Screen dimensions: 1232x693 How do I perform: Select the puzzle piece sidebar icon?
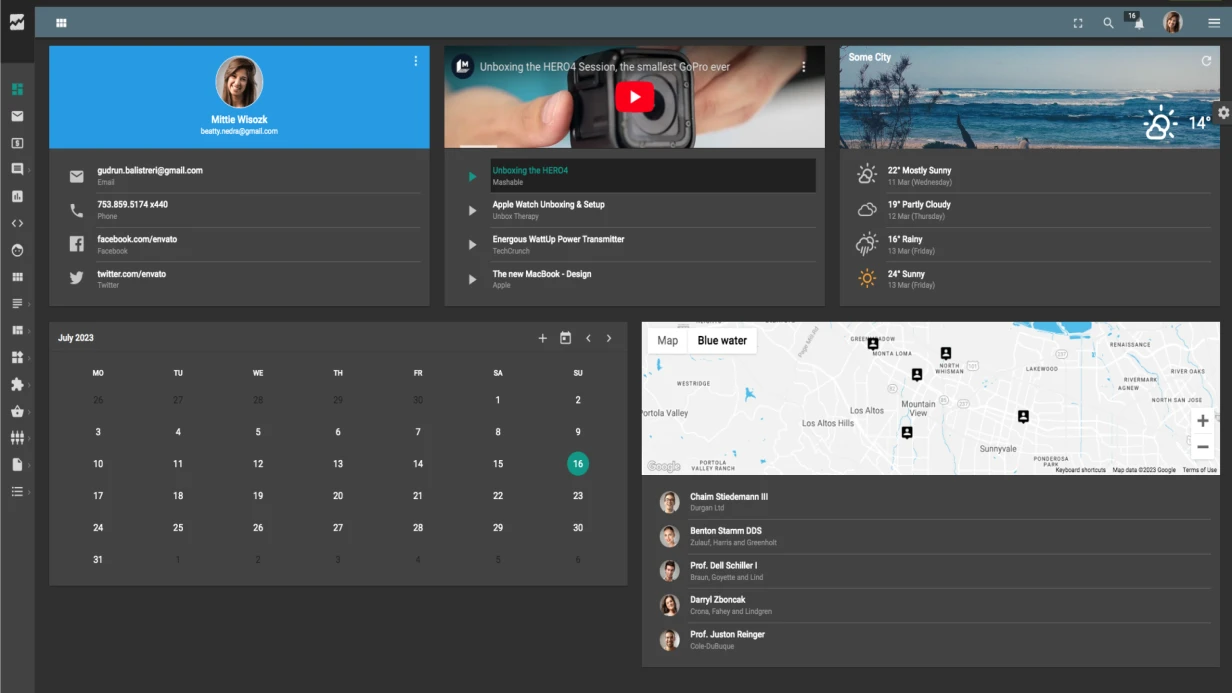17,384
